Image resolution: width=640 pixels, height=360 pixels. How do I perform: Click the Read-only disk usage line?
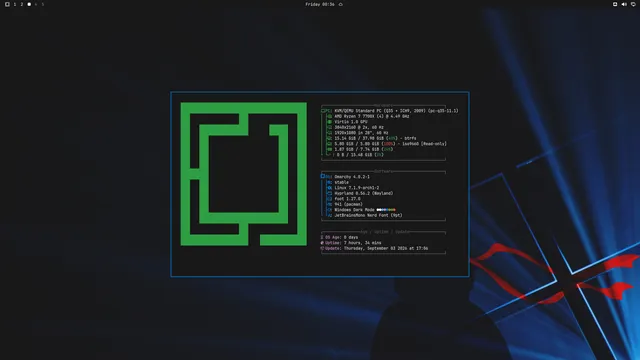(x=390, y=144)
